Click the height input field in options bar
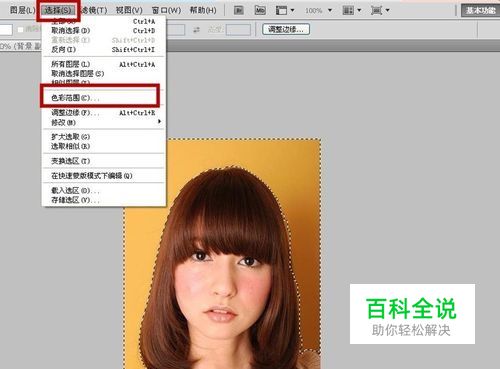This screenshot has width=500, height=369. coord(238,30)
